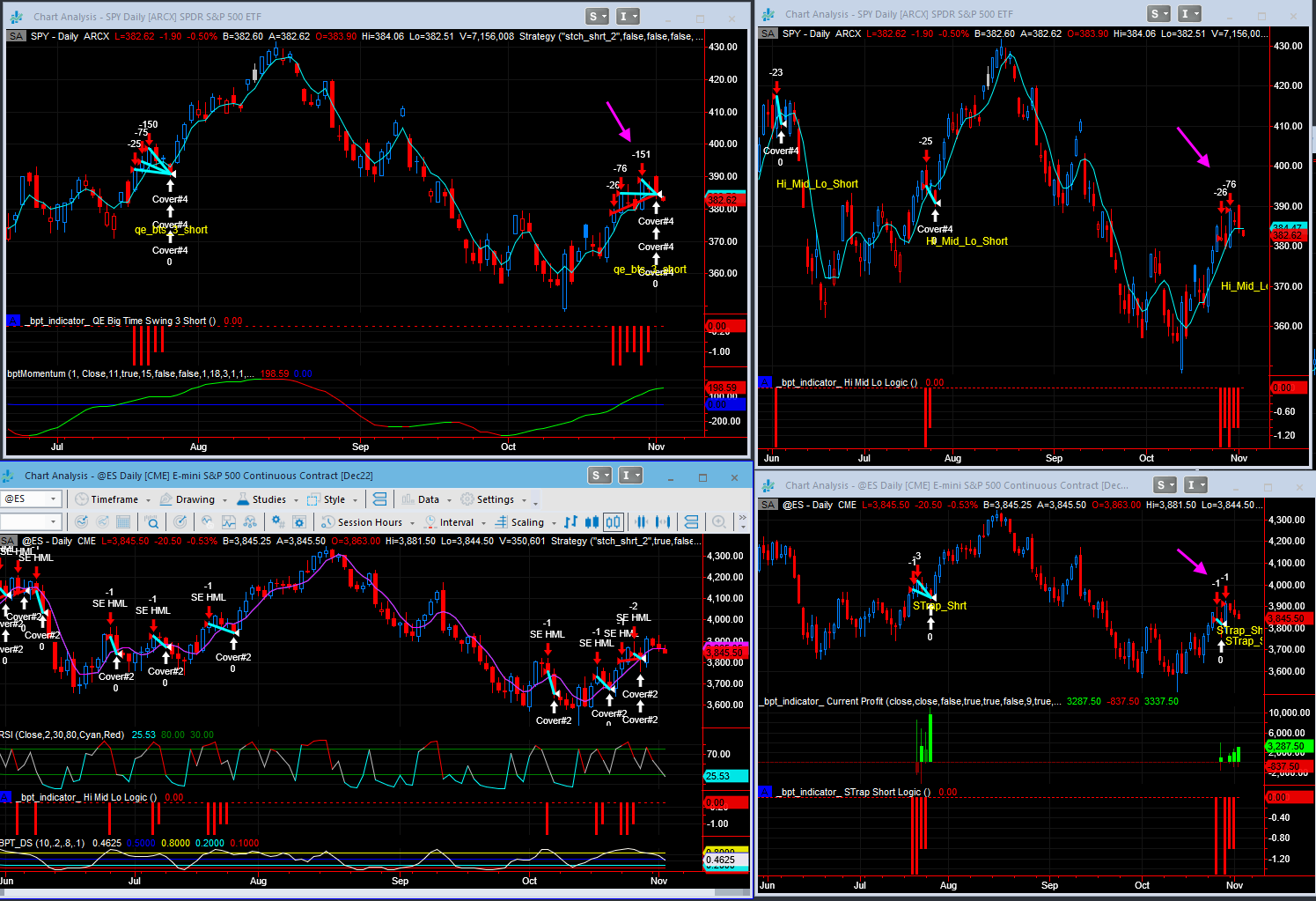
Task: Open symbol link S dropdown in top-left SPY window
Action: click(x=598, y=16)
